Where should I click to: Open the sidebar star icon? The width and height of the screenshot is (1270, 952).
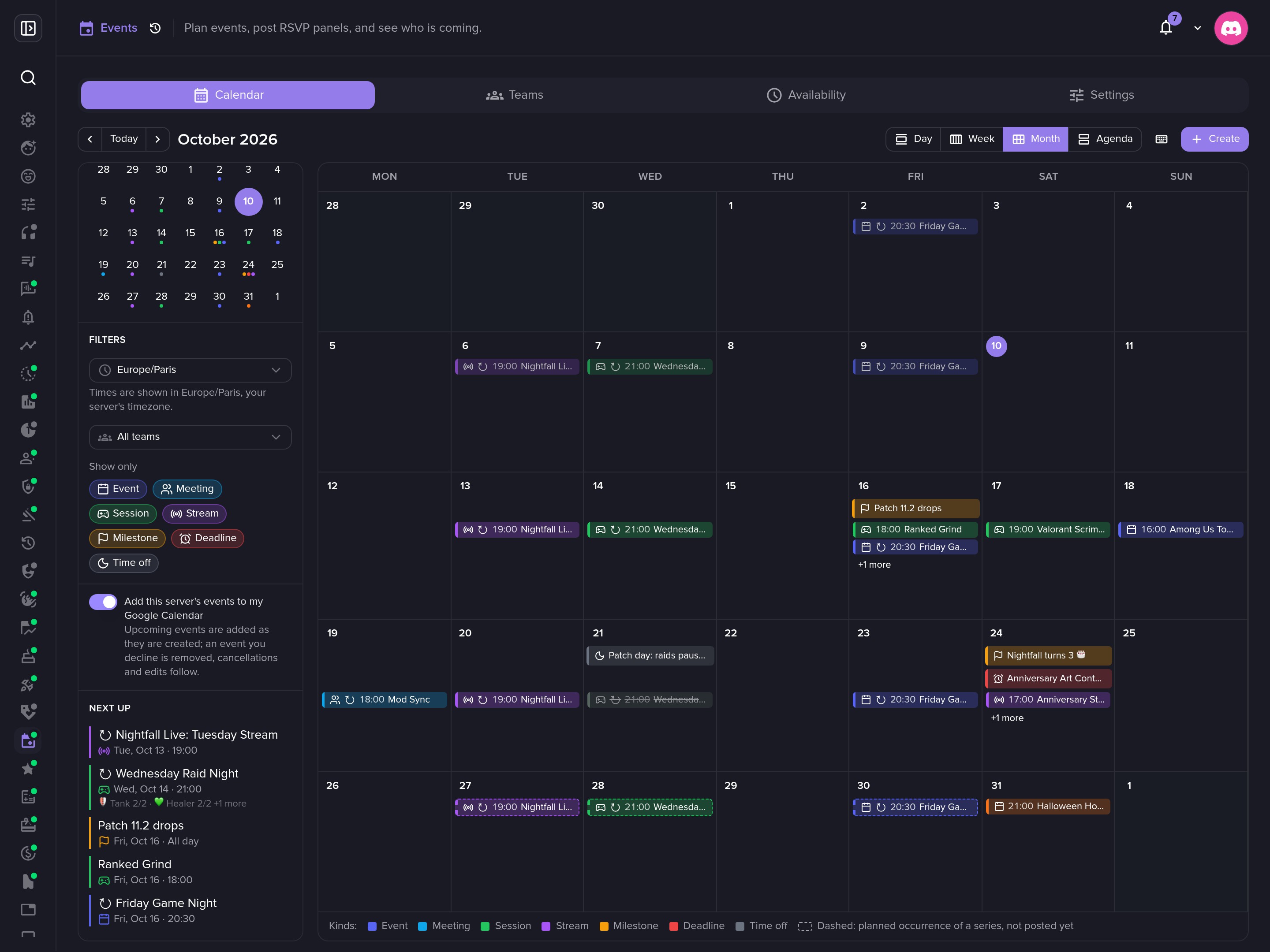pos(28,768)
